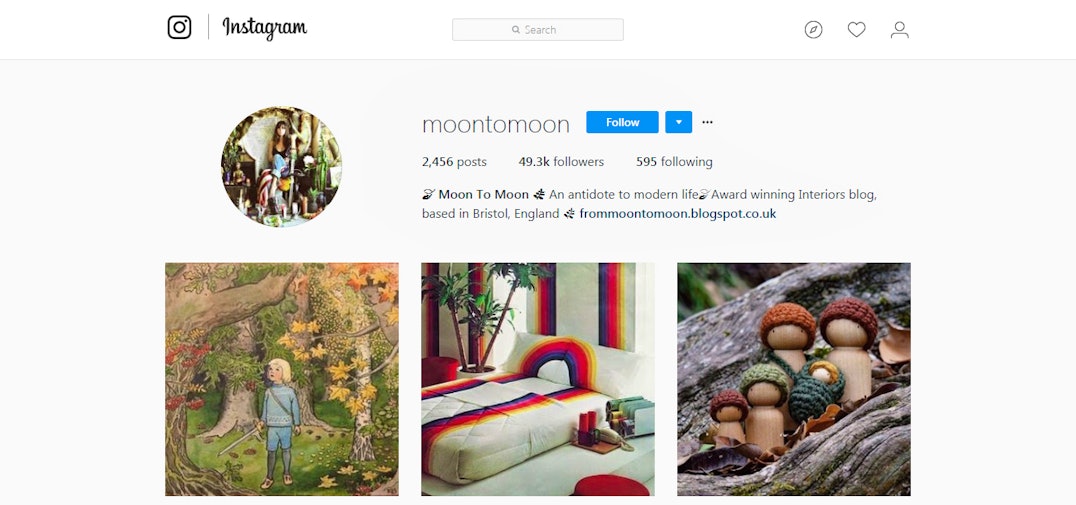Open the three-dots options menu
The image size is (1076, 505).
click(x=707, y=122)
